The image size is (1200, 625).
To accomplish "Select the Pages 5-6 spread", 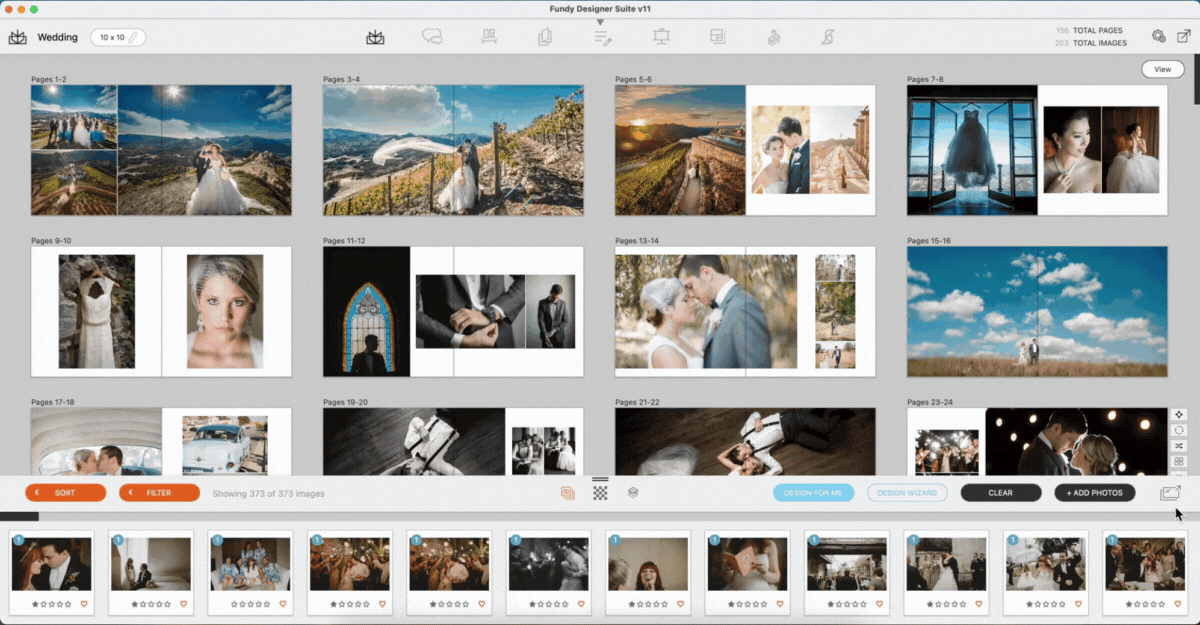I will point(745,150).
